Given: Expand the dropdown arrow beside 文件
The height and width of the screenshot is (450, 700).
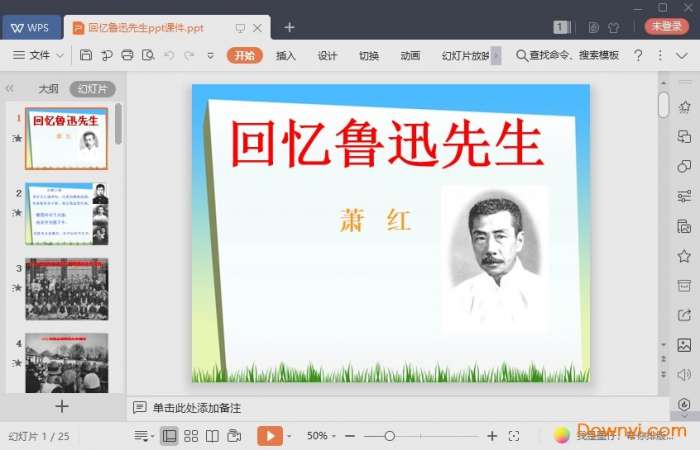Looking at the screenshot, I should coord(60,56).
